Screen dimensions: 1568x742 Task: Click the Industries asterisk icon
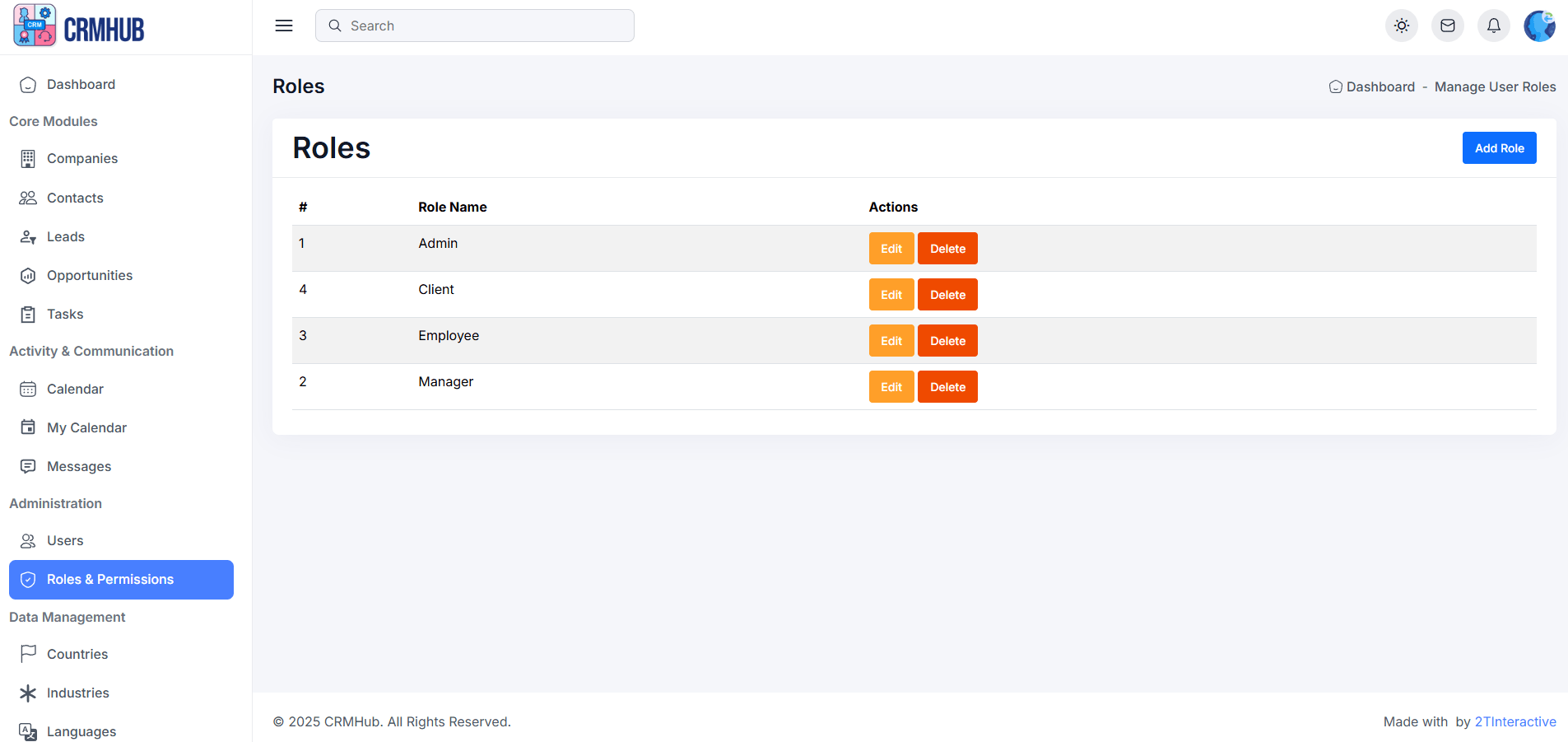pyautogui.click(x=28, y=693)
